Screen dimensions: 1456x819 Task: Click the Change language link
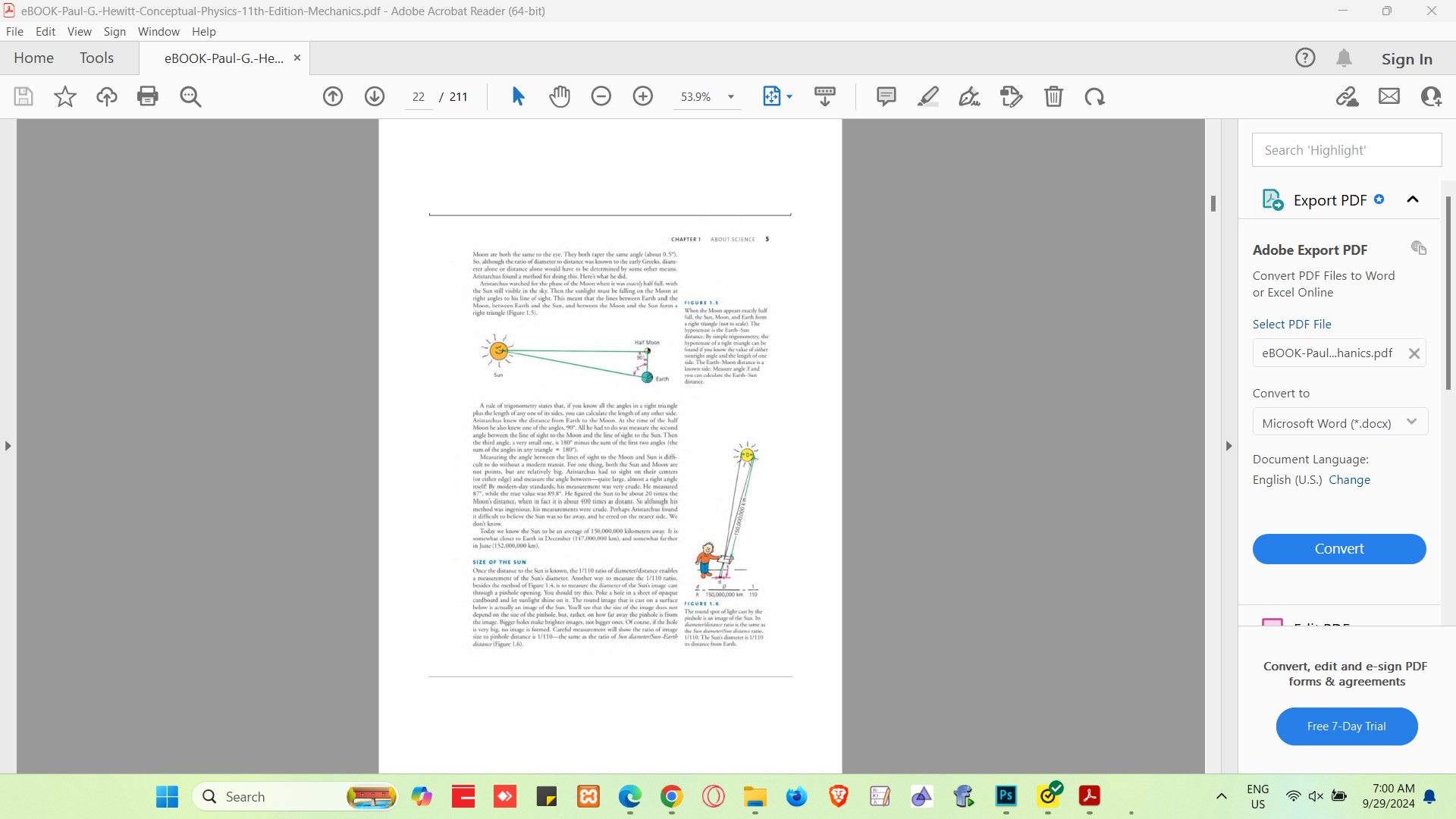[x=1349, y=479]
